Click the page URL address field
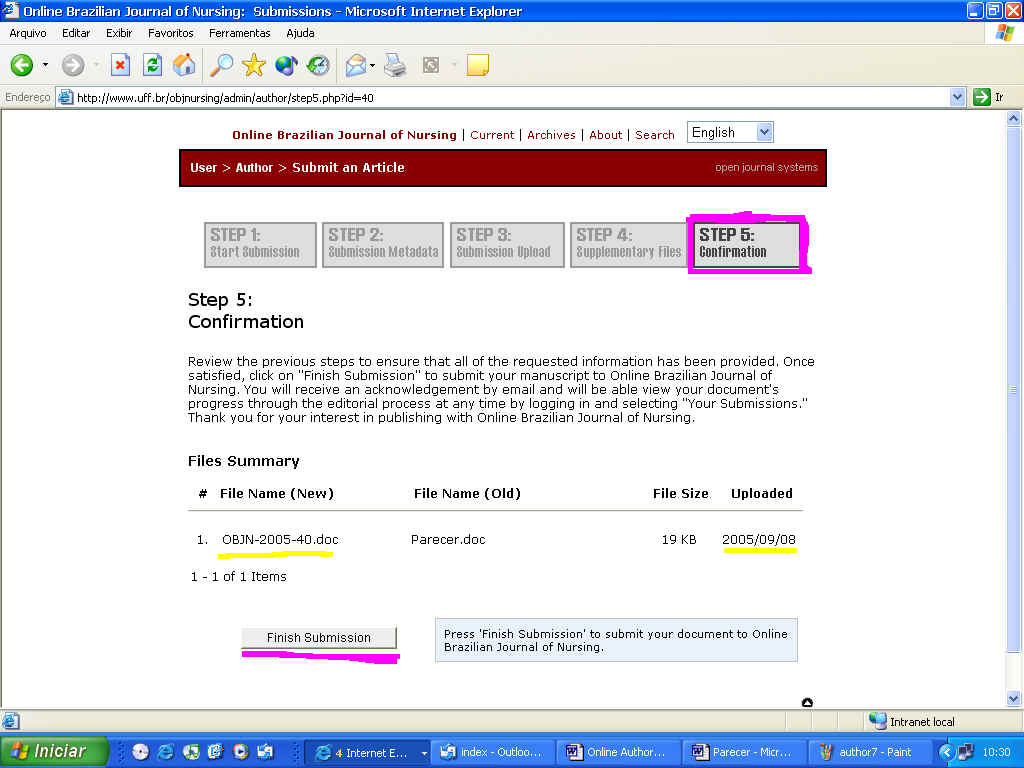The image size is (1024, 768). (500, 98)
